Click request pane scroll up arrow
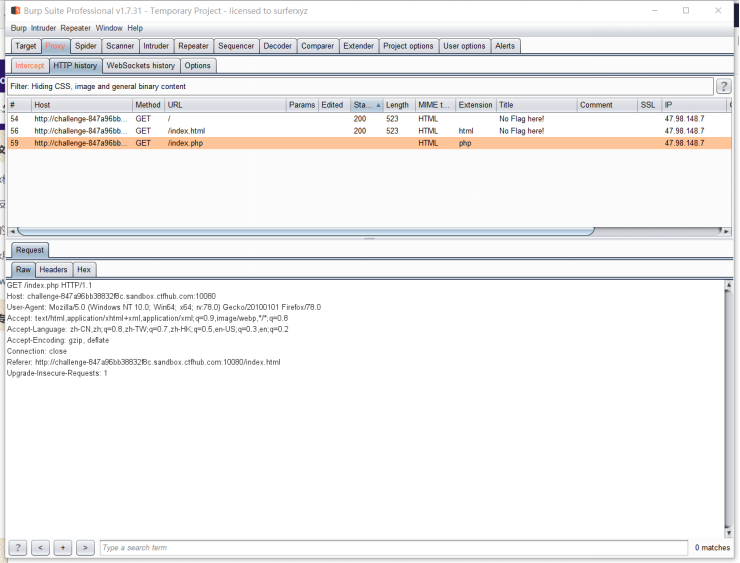Image resolution: width=740 pixels, height=563 pixels. point(729,285)
